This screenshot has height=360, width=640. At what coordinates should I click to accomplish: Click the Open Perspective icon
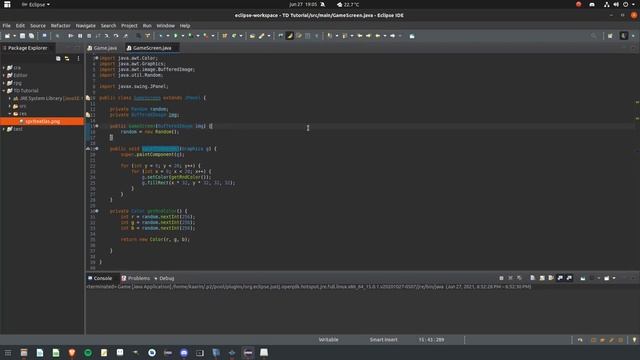pyautogui.click(x=610, y=36)
